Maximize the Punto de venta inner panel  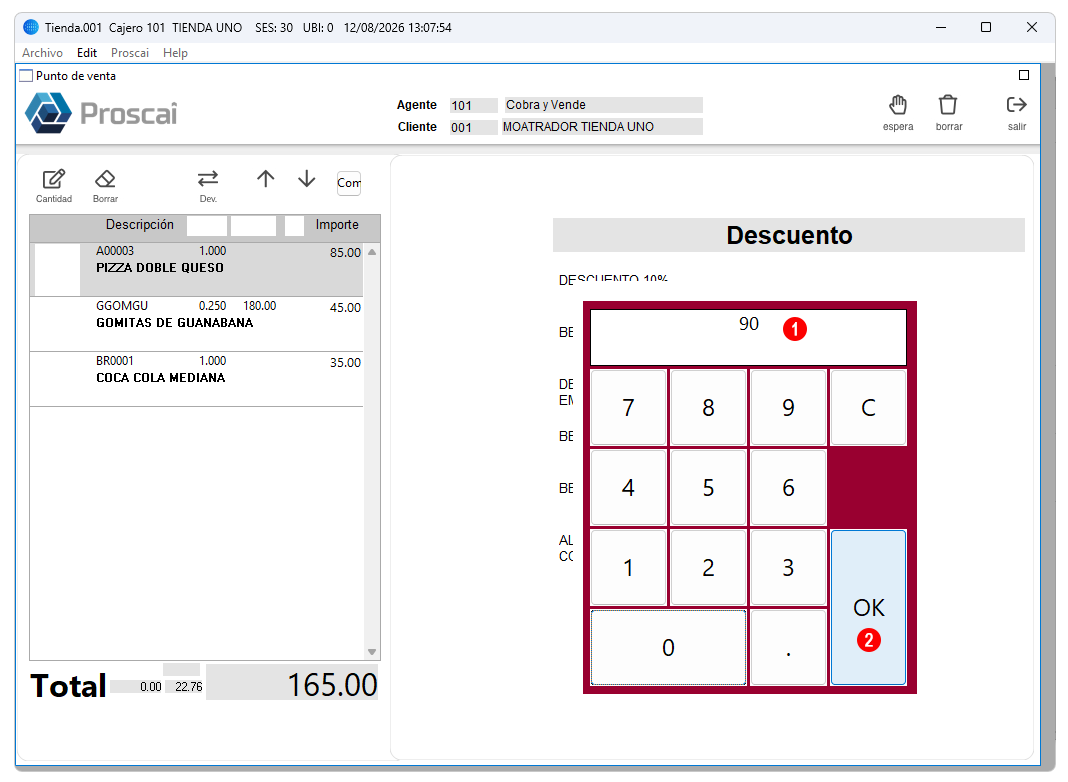(1024, 75)
